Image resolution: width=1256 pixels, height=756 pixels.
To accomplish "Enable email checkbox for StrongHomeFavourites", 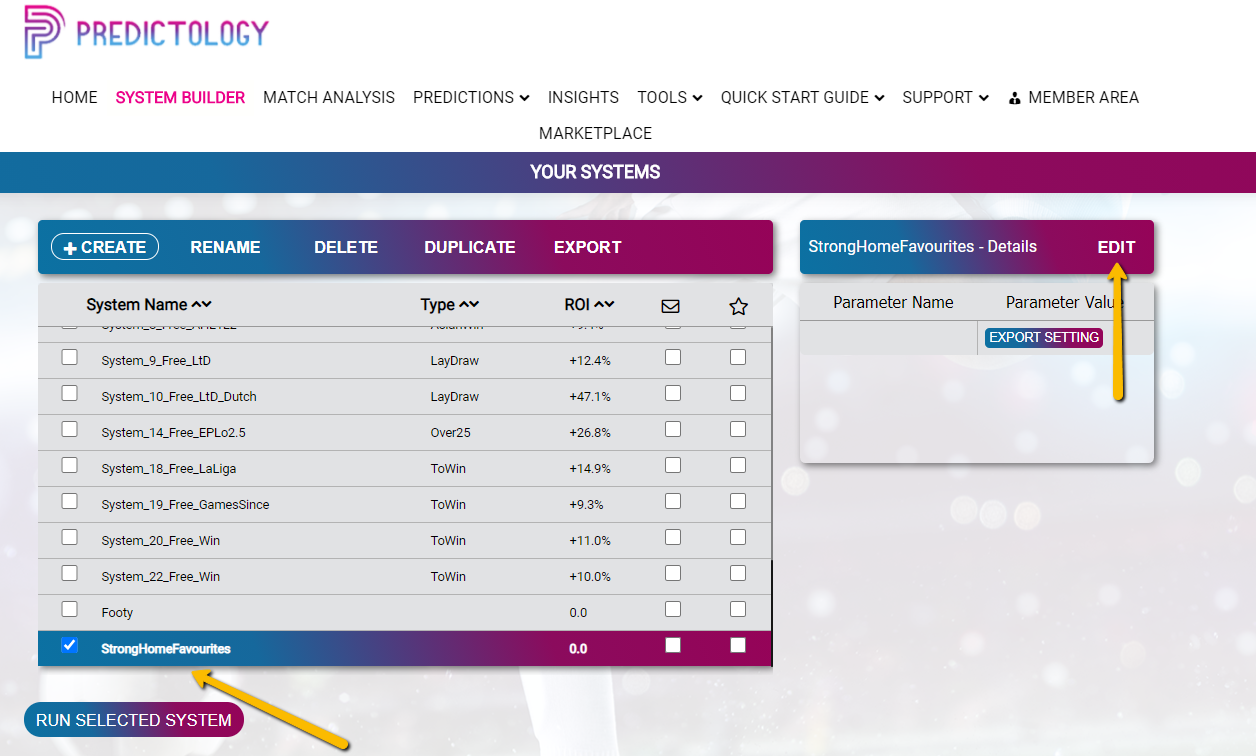I will tap(673, 645).
